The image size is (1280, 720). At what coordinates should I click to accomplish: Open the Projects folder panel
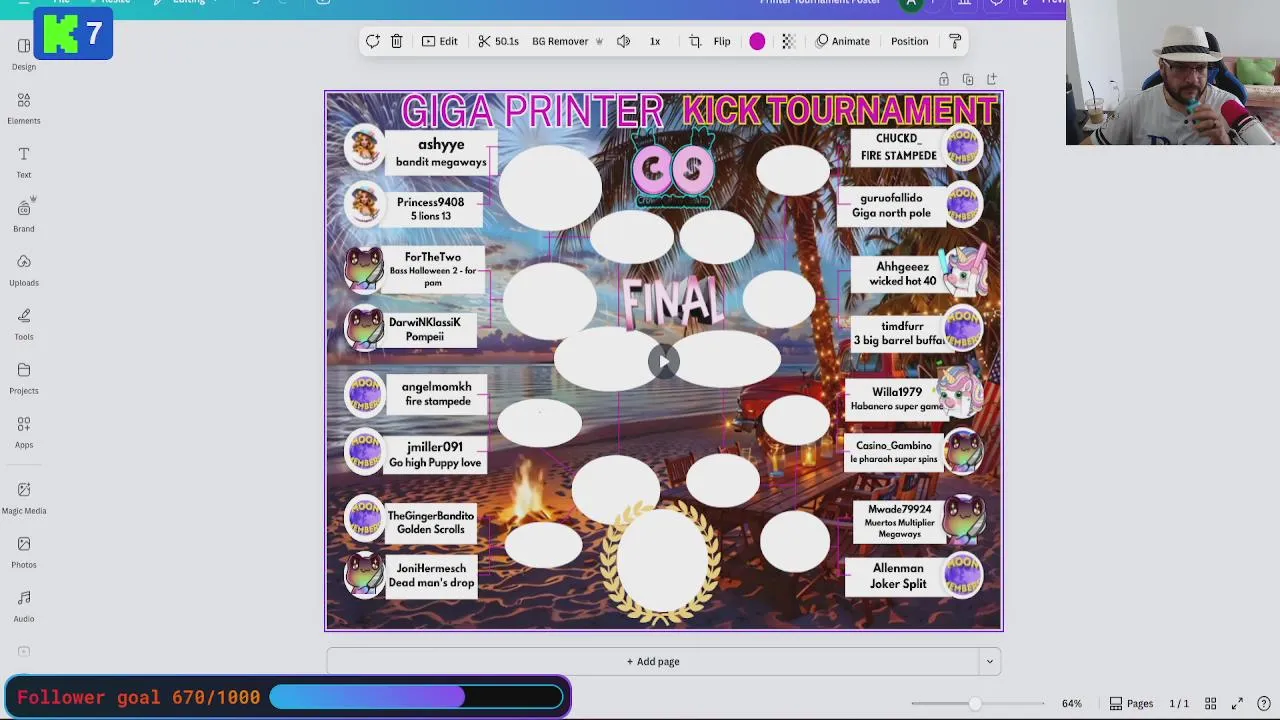pyautogui.click(x=24, y=379)
